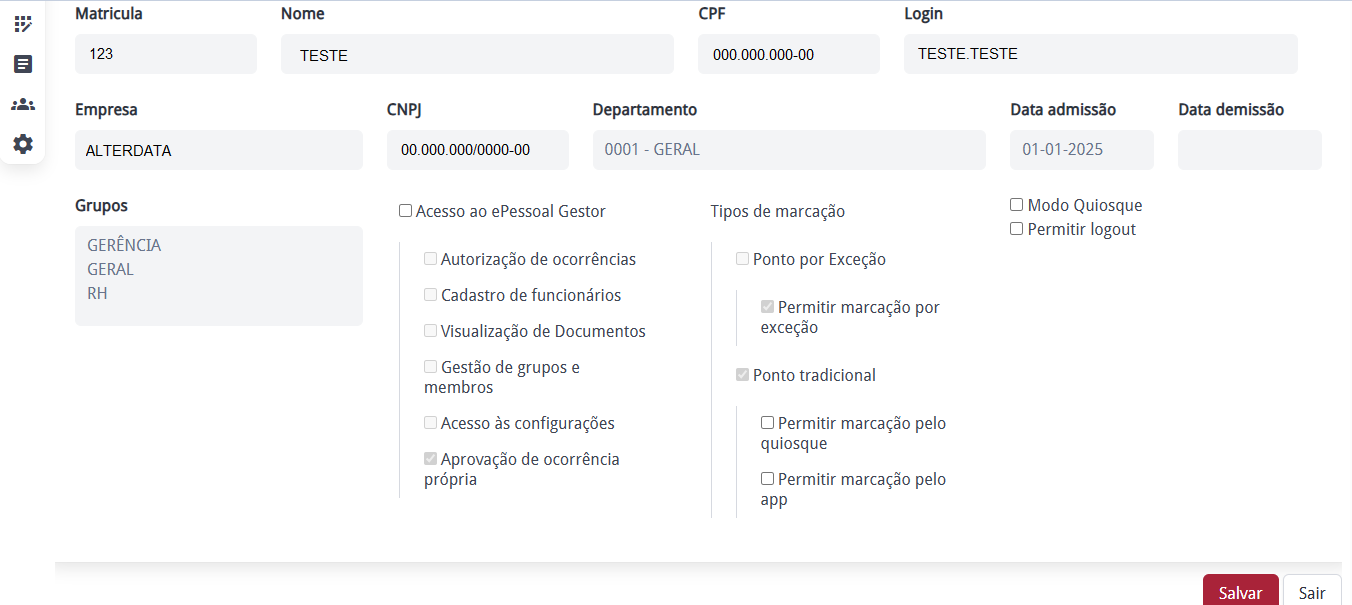The image size is (1352, 605).
Task: Open the groups people icon in sidebar
Action: pos(23,104)
